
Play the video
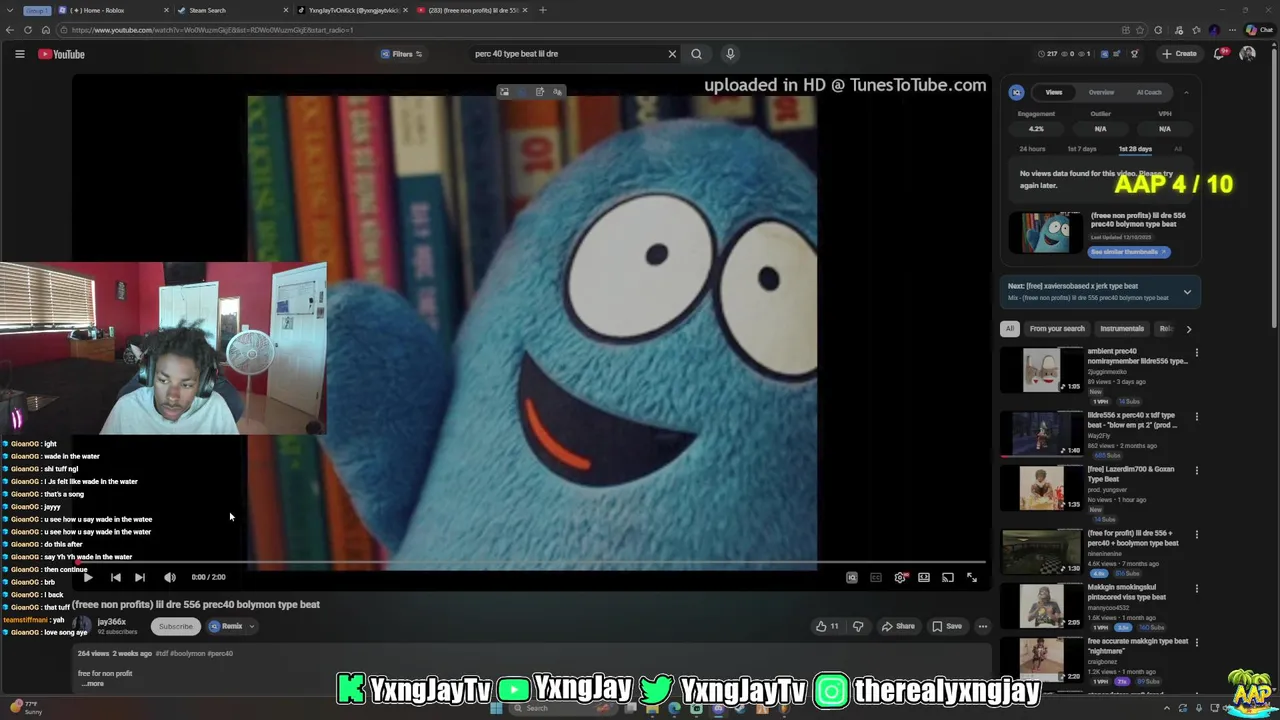click(88, 577)
